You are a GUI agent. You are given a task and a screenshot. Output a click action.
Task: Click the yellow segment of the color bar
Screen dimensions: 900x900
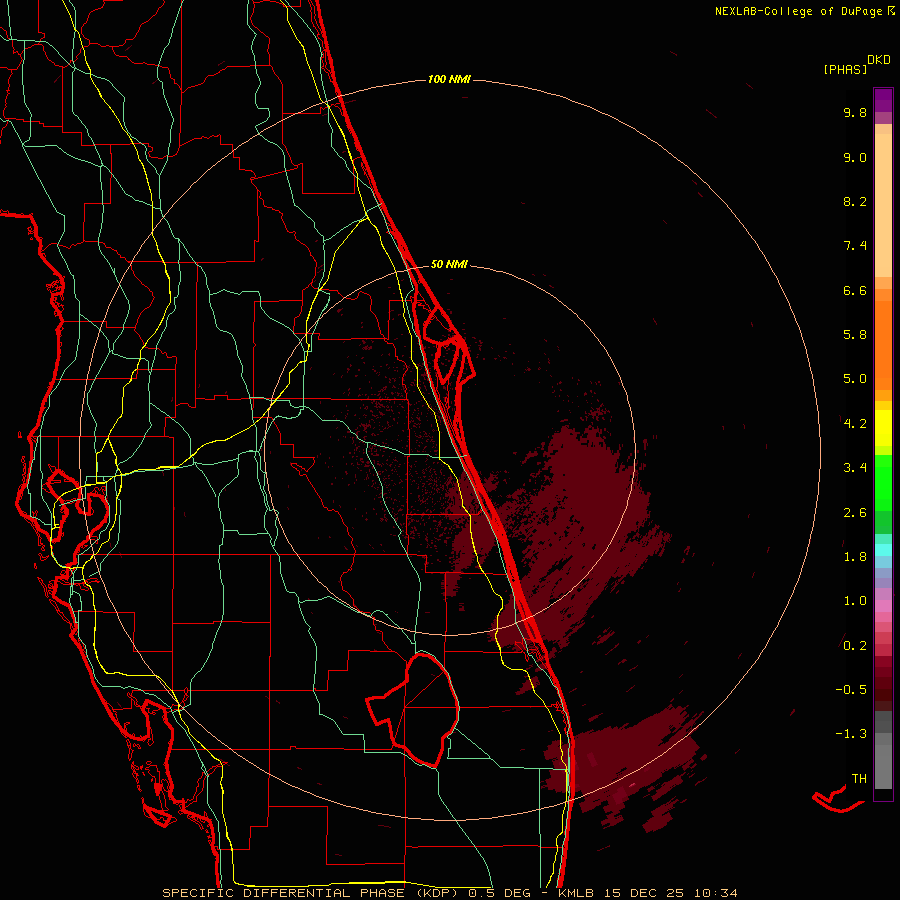tap(883, 428)
